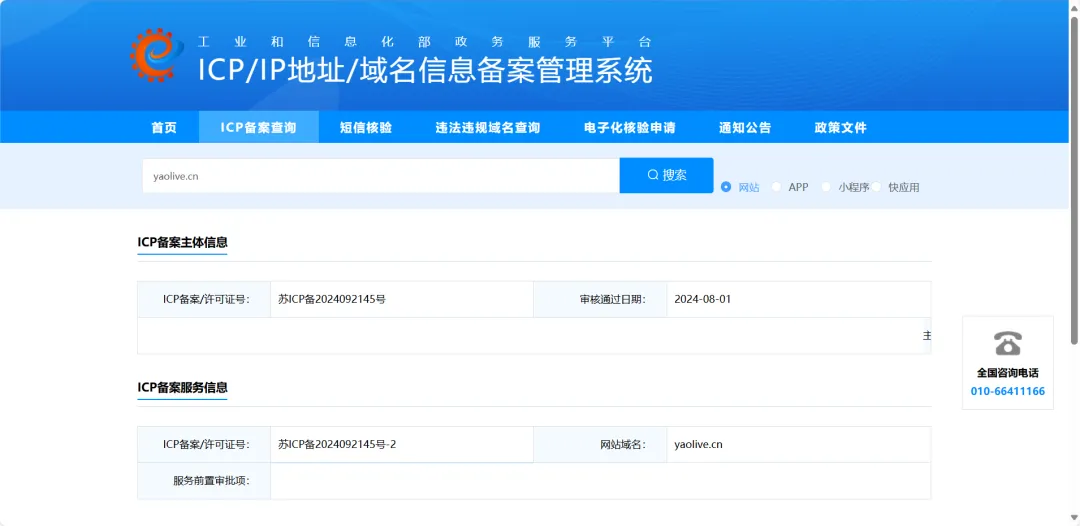The image size is (1080, 526).
Task: Click the yaolive.cn search input field
Action: tap(381, 176)
